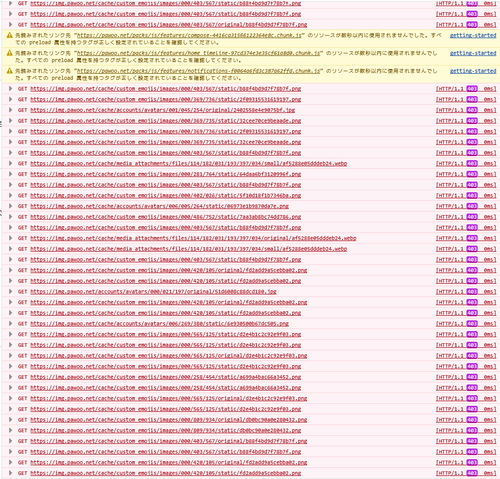Click warning icon for home_timeline chunk message
The height and width of the screenshot is (479, 500).
(9, 53)
